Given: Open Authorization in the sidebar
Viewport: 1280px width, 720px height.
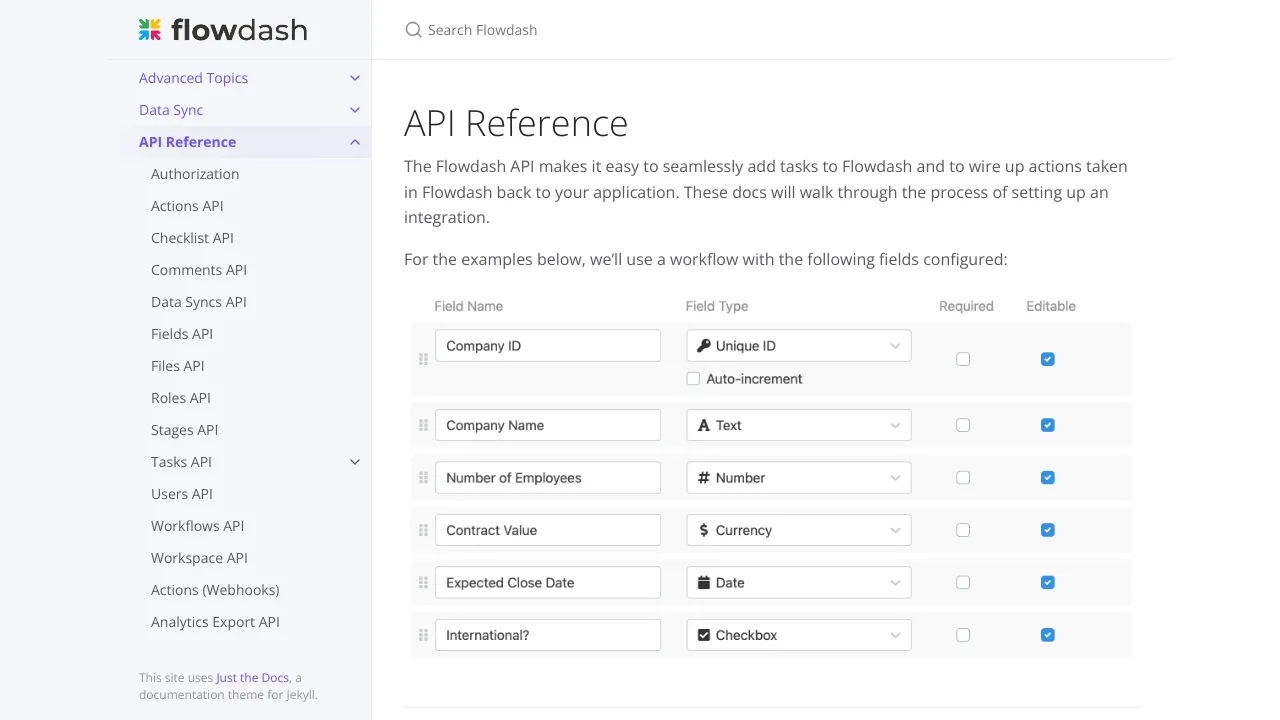Looking at the screenshot, I should tap(195, 174).
